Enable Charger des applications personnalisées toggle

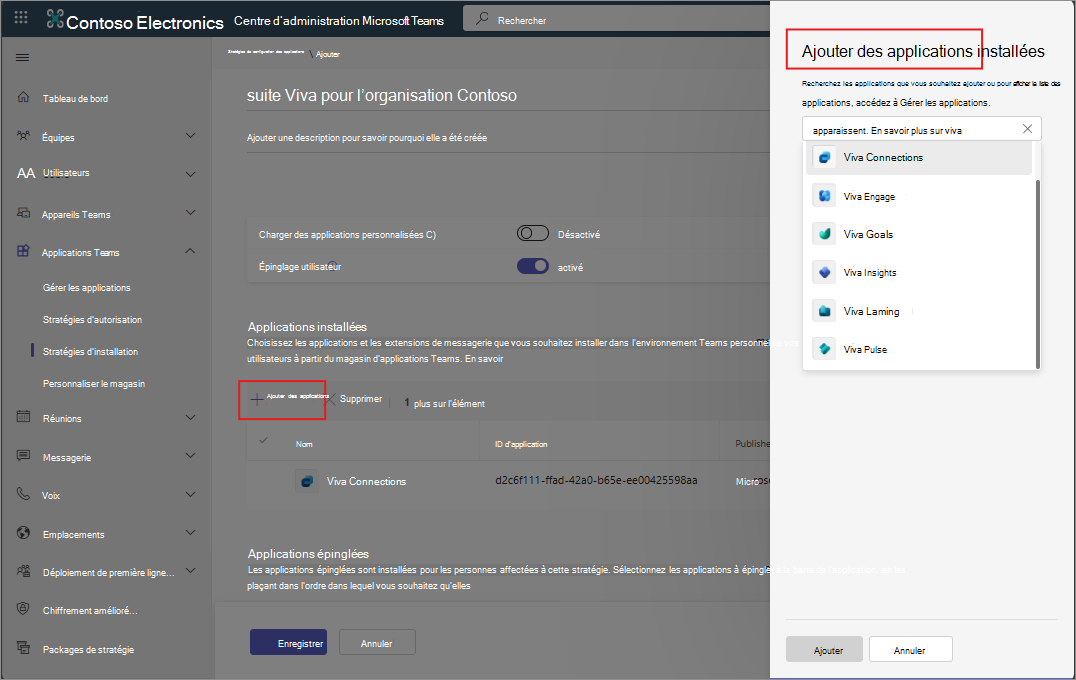click(532, 234)
